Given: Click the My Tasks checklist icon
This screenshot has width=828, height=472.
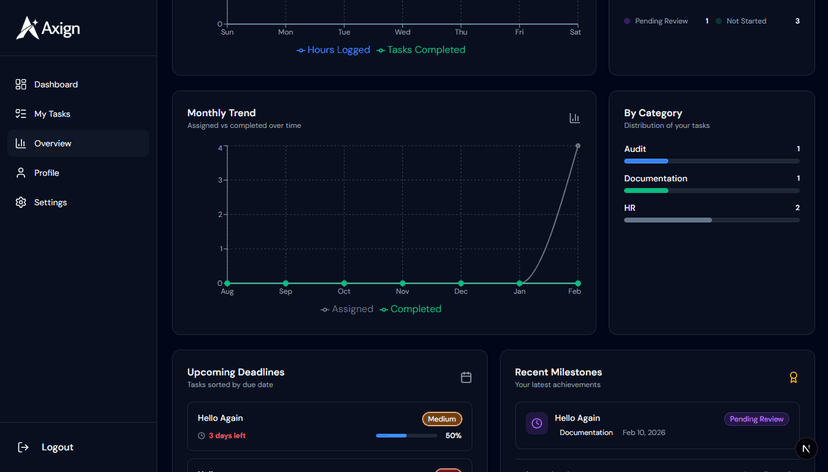Looking at the screenshot, I should coord(21,114).
